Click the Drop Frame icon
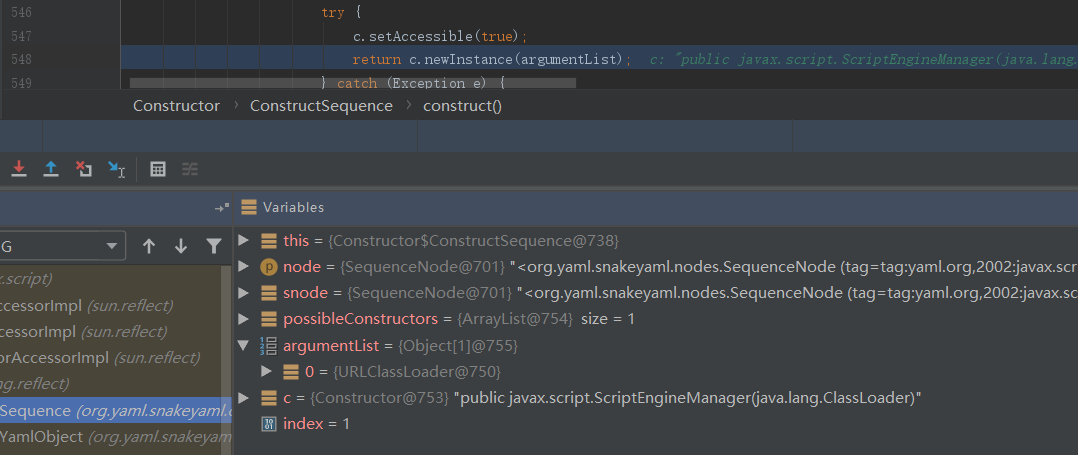 [83, 169]
